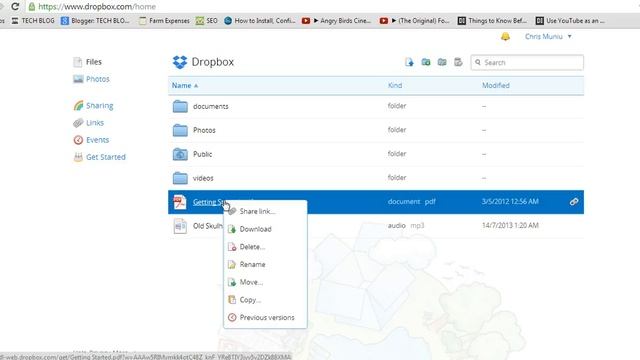
Task: Click the Links chain icon in sidebar
Action: pyautogui.click(x=78, y=123)
